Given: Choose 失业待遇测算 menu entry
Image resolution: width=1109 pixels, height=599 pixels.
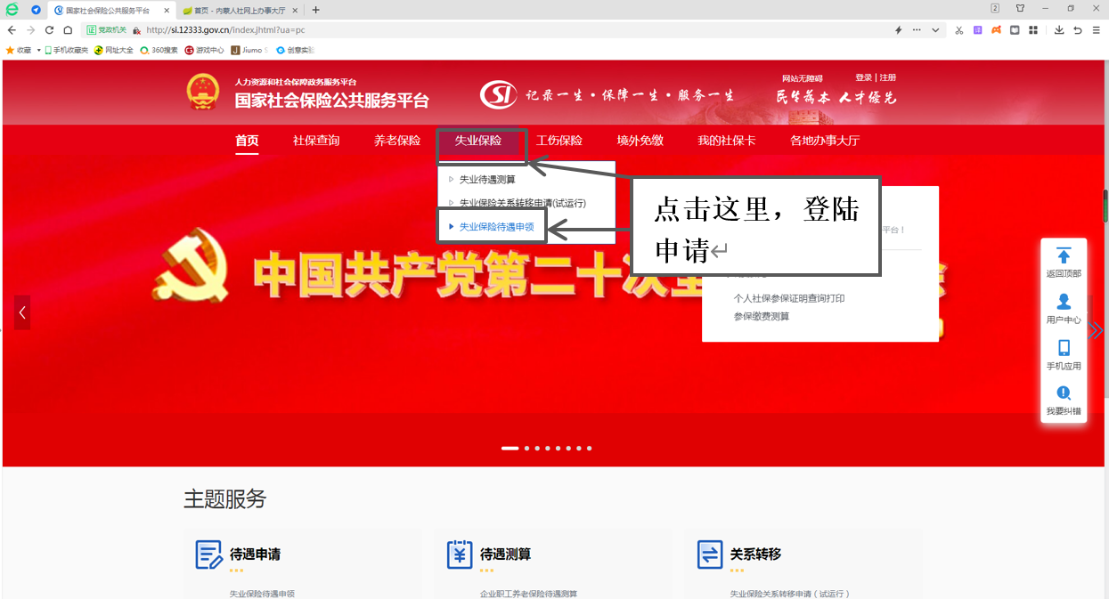Looking at the screenshot, I should (x=487, y=180).
